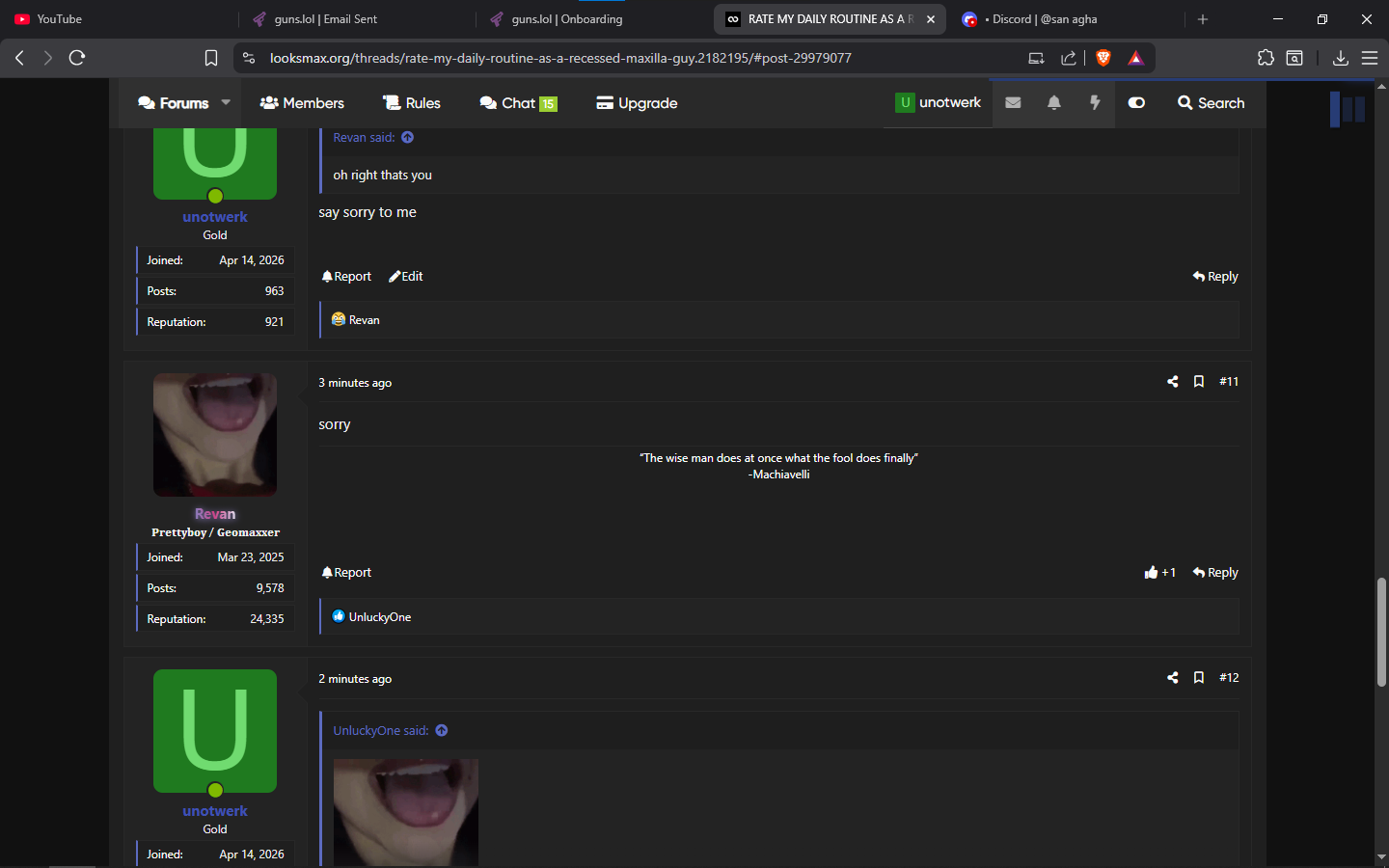This screenshot has width=1389, height=868.
Task: Bookmark post #12
Action: pyautogui.click(x=1199, y=677)
